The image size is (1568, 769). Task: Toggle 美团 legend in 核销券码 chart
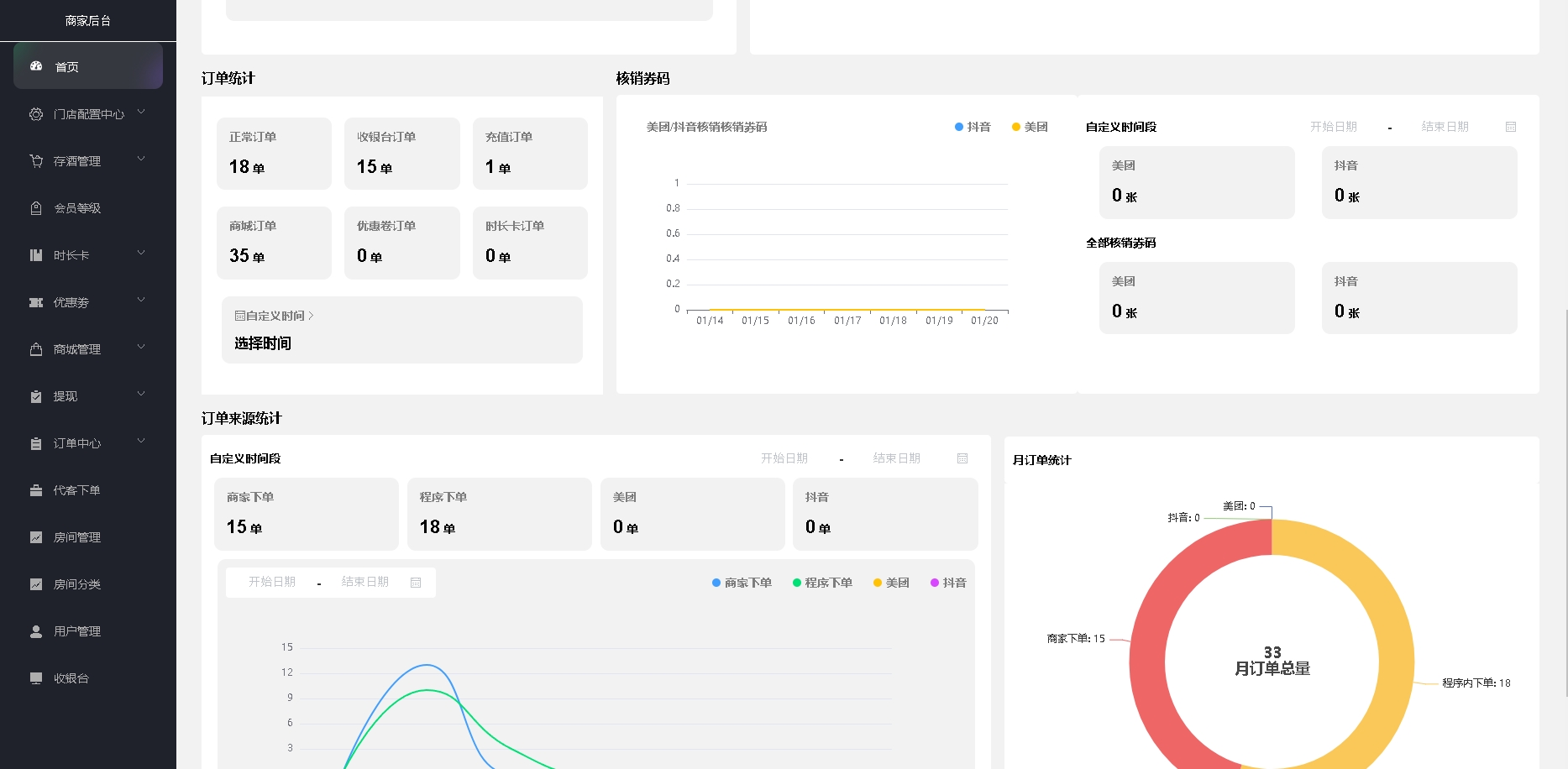1030,127
